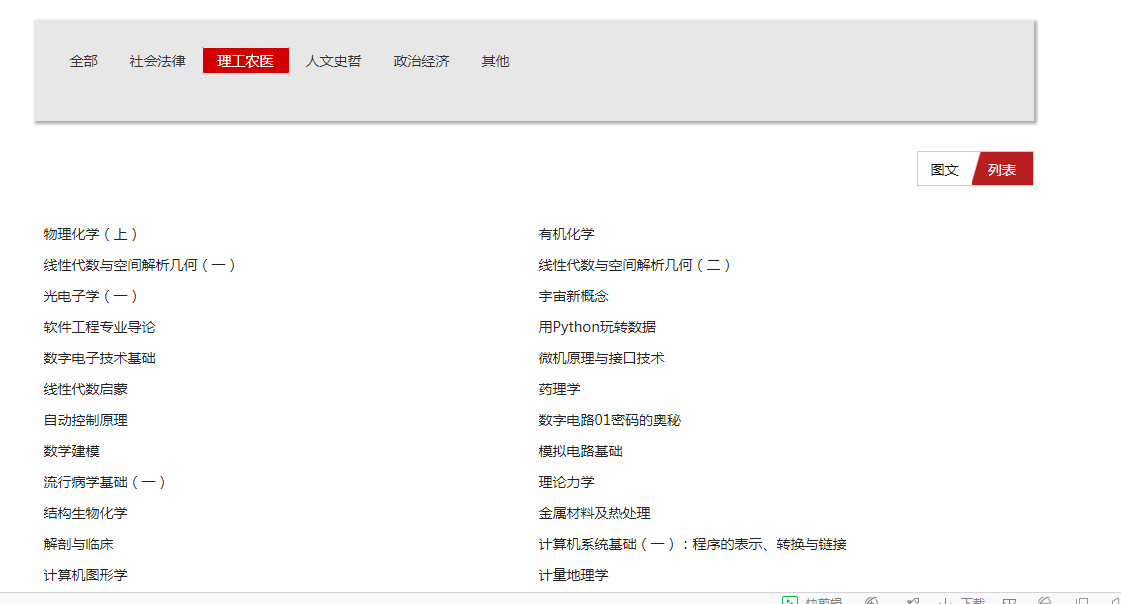Click the 用Python玩转数据 course
Viewport: 1121px width, 604px height.
[597, 327]
